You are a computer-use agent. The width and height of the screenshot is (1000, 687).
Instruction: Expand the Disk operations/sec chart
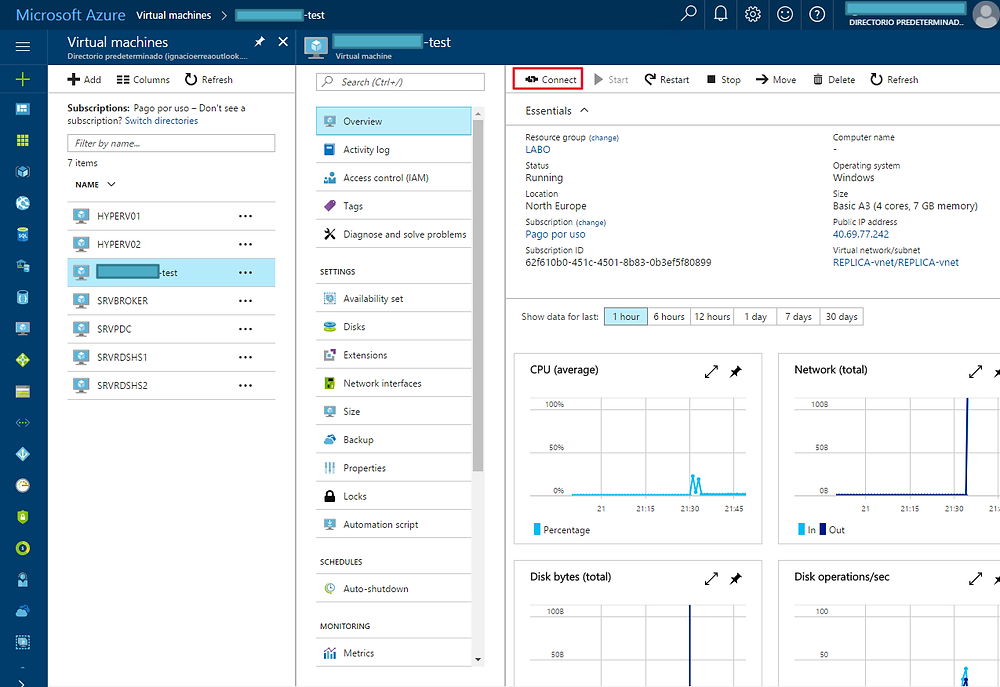[976, 579]
